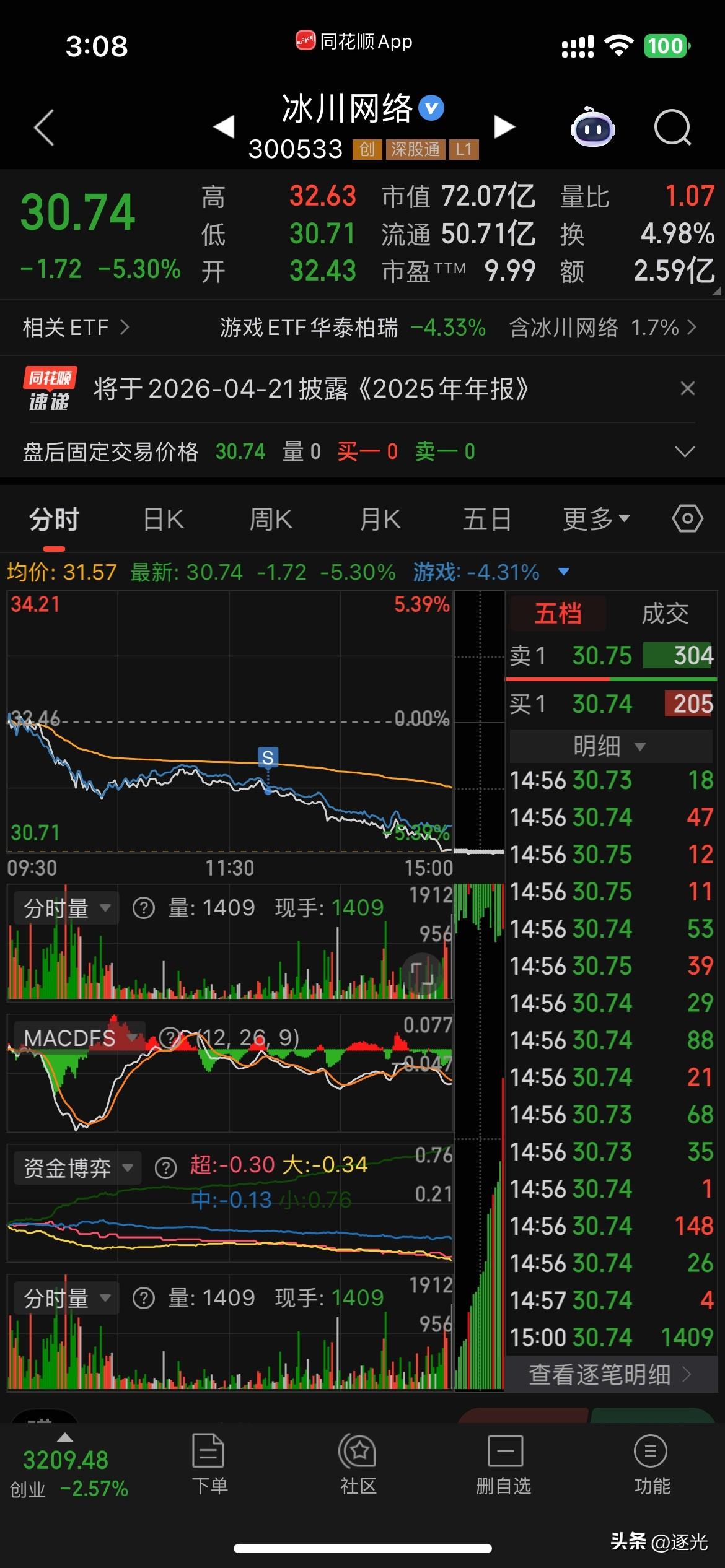Tap the current price 30.74
Viewport: 725px width, 1568px height.
77,212
